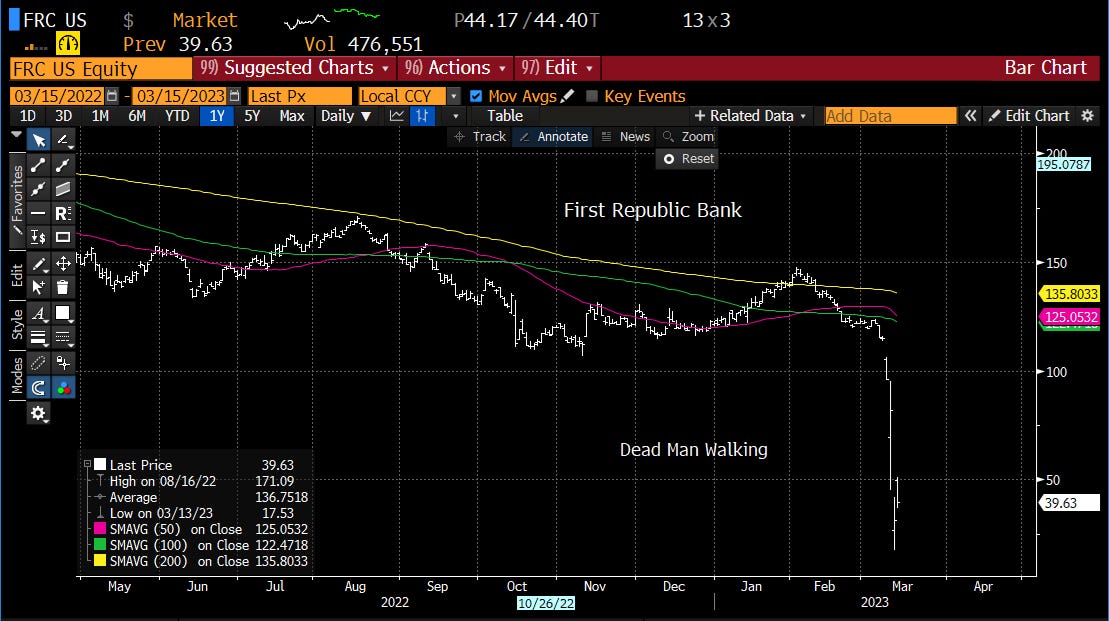This screenshot has width=1109, height=621.
Task: Click the Reset button
Action: (688, 159)
